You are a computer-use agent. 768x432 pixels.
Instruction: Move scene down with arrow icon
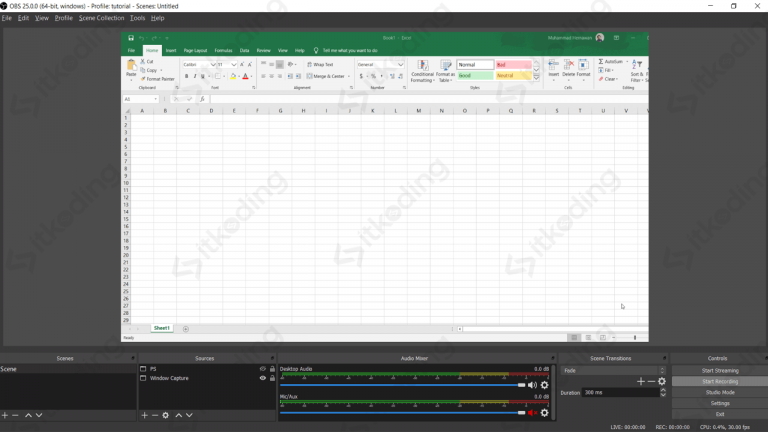(39, 415)
